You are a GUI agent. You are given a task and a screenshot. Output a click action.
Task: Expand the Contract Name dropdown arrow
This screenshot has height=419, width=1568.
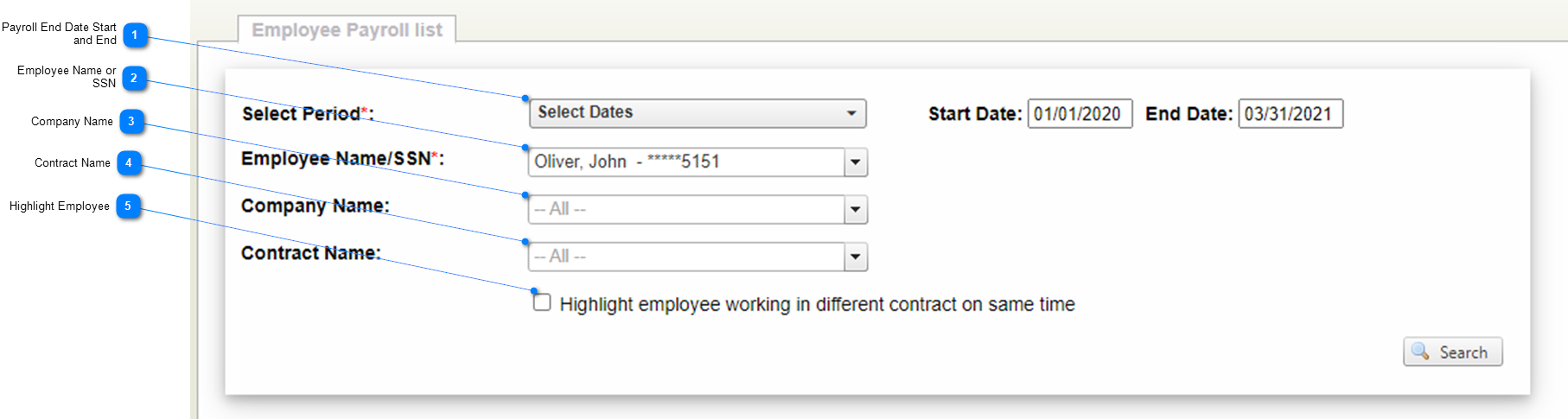coord(856,257)
